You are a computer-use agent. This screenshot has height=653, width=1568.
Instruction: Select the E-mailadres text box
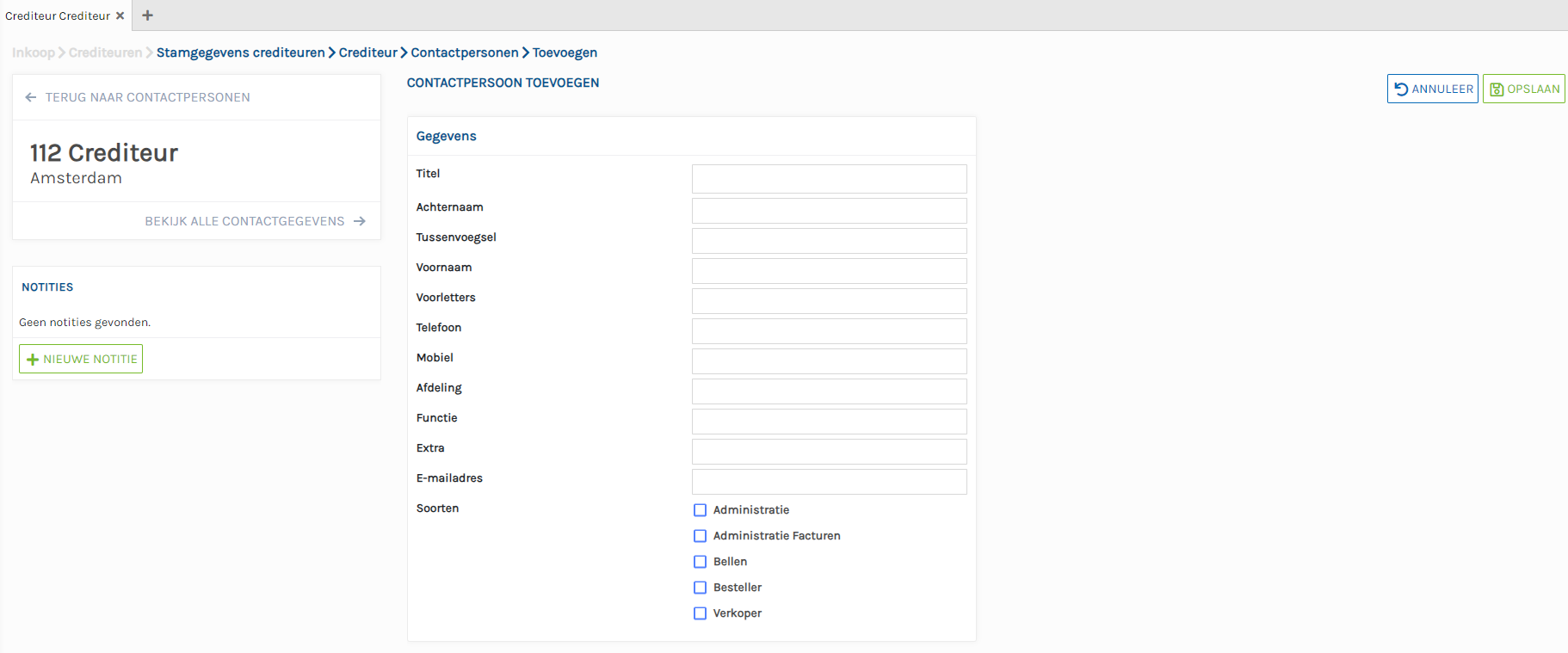pos(829,482)
